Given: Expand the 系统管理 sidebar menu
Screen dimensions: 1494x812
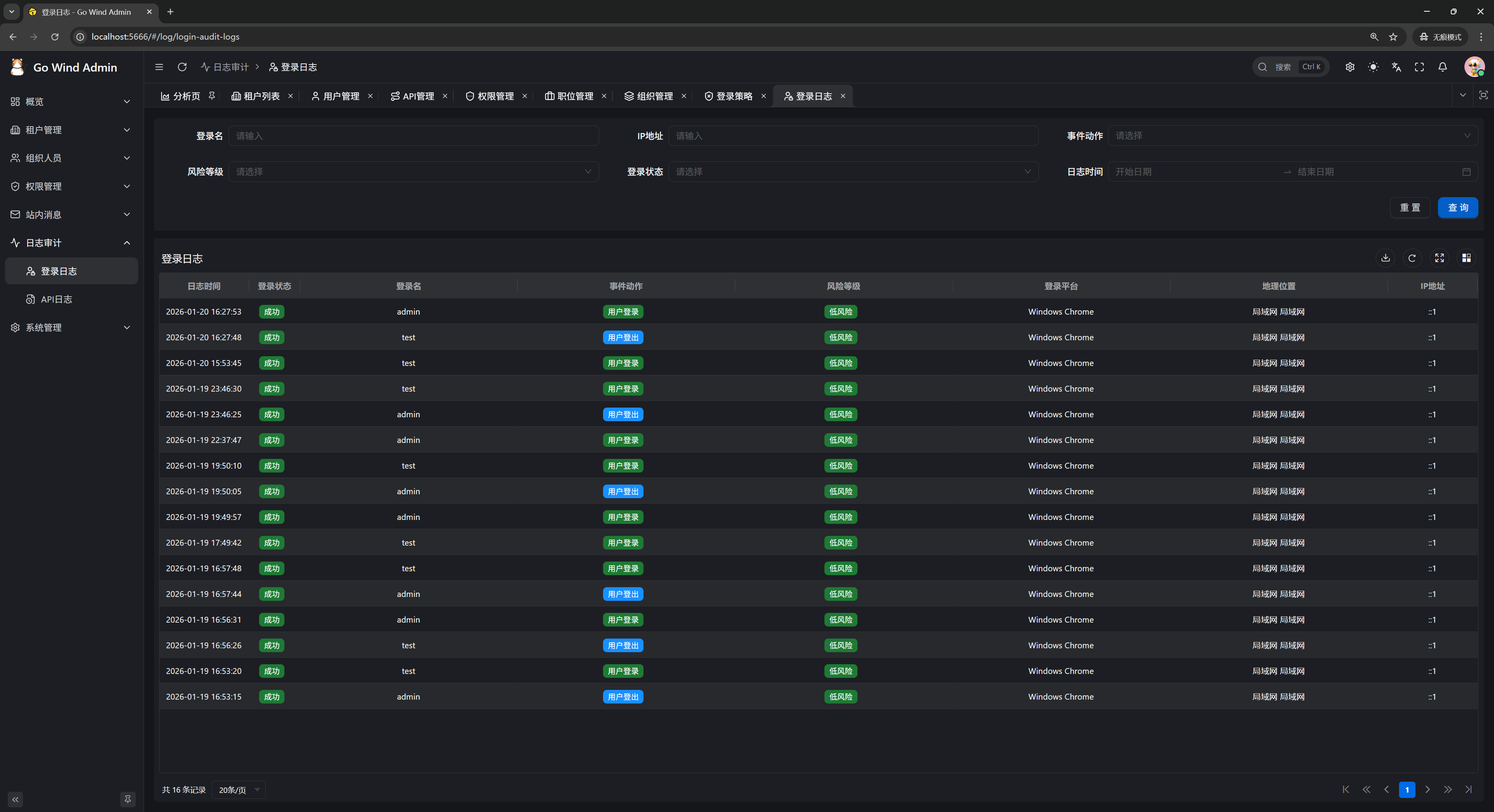Looking at the screenshot, I should (x=71, y=327).
